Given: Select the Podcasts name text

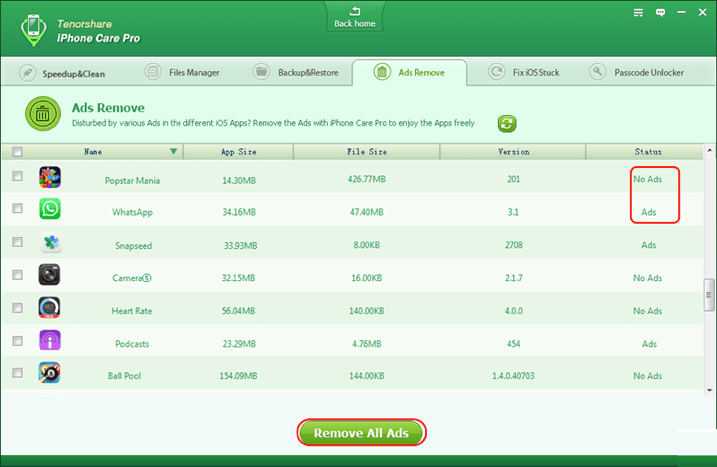Looking at the screenshot, I should click(132, 344).
